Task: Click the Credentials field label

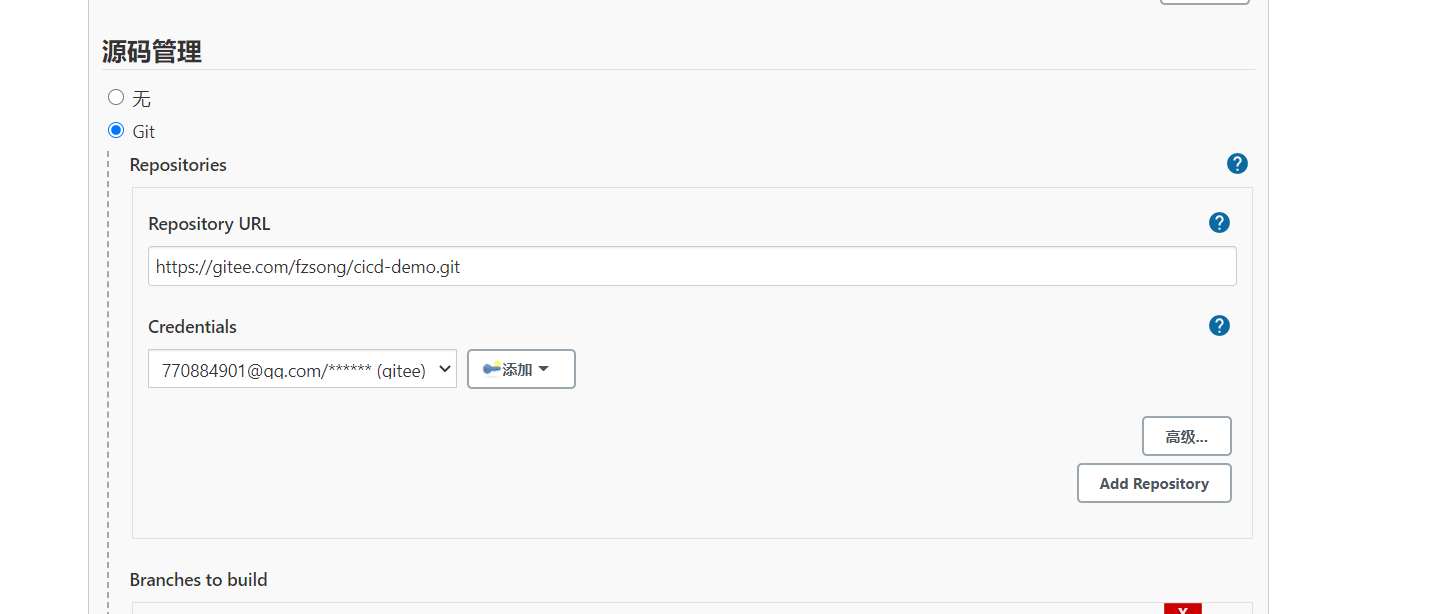Action: pos(192,327)
